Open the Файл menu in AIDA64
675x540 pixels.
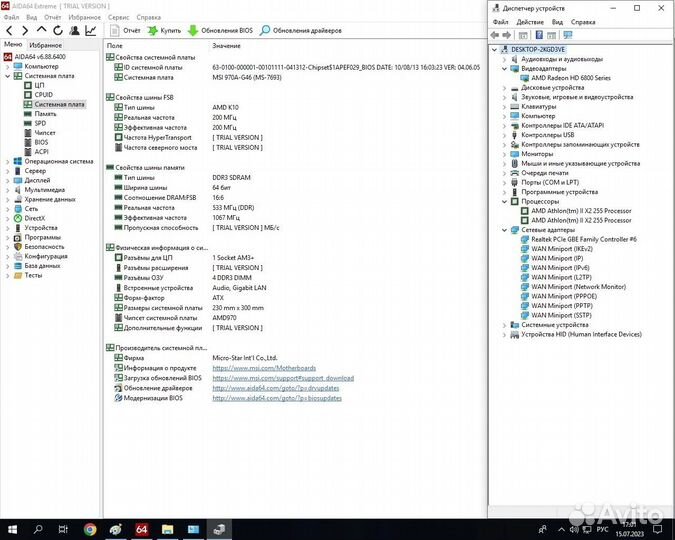click(12, 17)
